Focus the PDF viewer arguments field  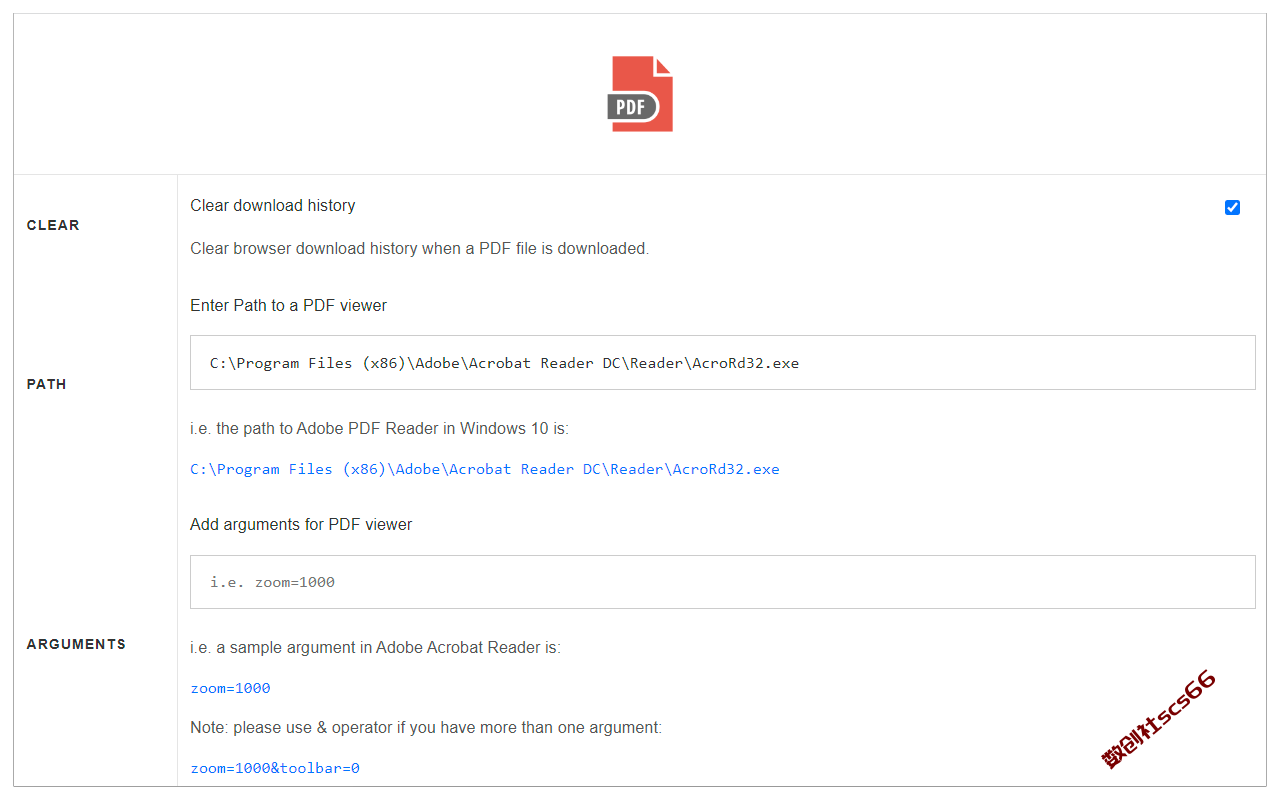(722, 582)
